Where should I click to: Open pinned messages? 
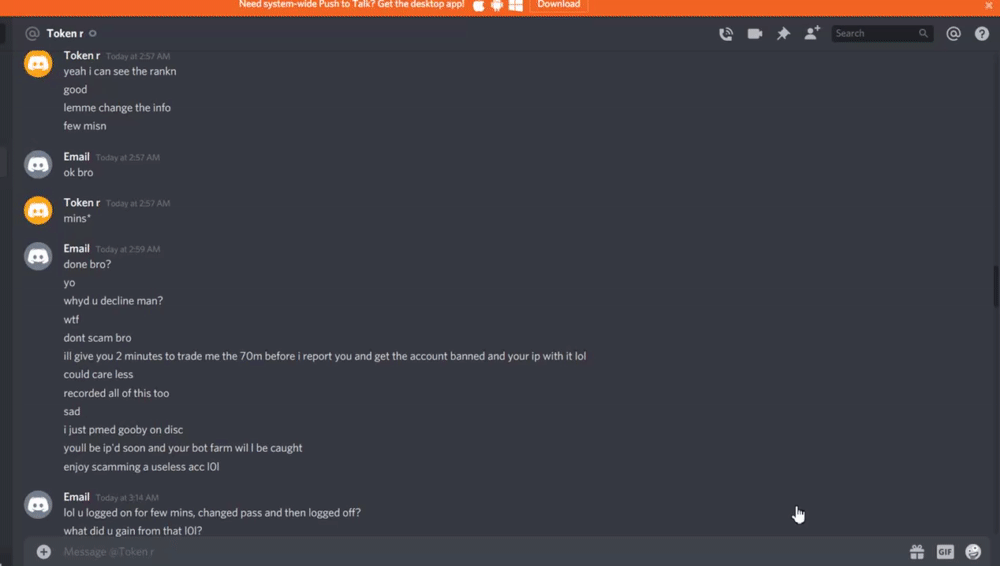tap(783, 34)
